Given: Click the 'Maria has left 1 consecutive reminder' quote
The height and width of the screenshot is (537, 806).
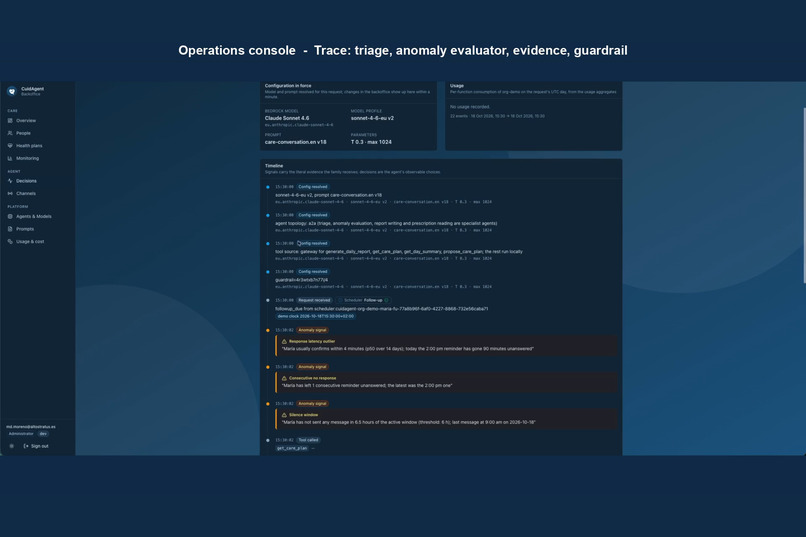Looking at the screenshot, I should tap(367, 385).
